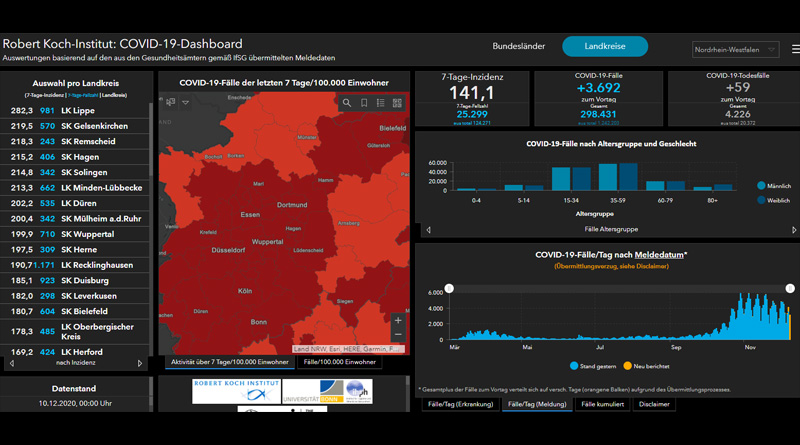Open map bookmarks icon
Image resolution: width=800 pixels, height=445 pixels.
point(364,103)
